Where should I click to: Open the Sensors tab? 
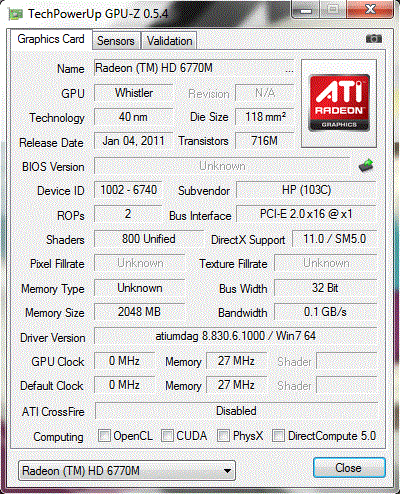[x=116, y=41]
